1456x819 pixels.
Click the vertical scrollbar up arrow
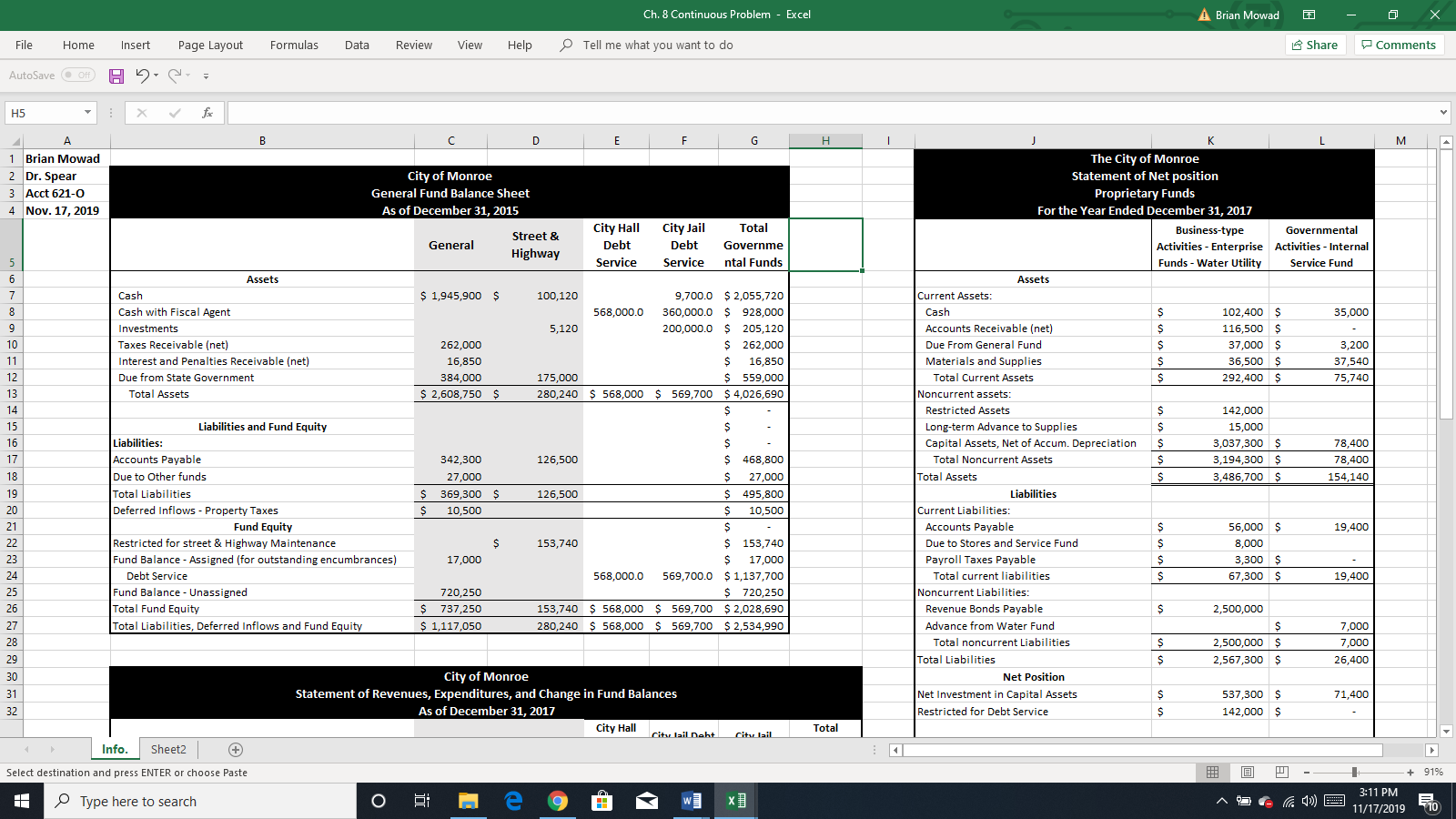[x=1447, y=142]
